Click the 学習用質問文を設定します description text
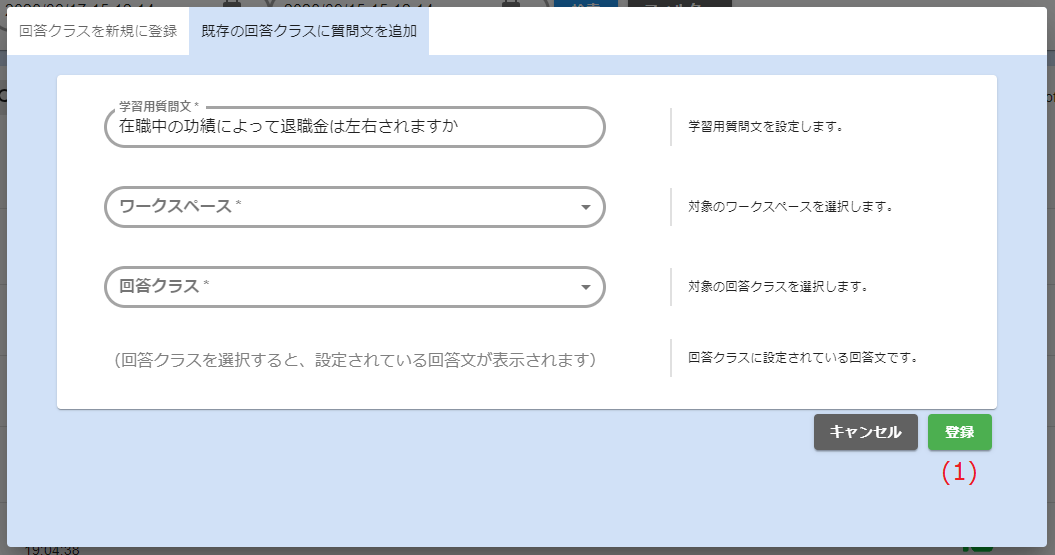1055x555 pixels. point(766,128)
